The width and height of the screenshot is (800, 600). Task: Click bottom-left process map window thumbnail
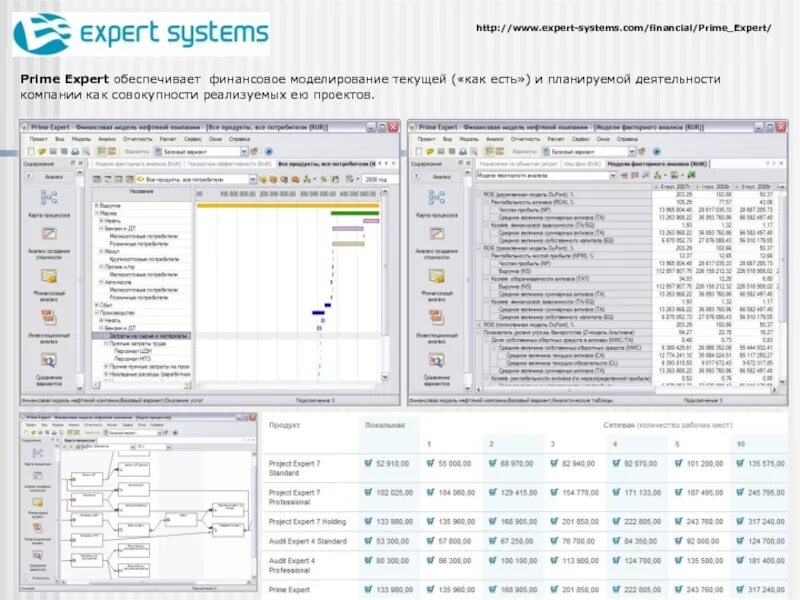click(138, 503)
